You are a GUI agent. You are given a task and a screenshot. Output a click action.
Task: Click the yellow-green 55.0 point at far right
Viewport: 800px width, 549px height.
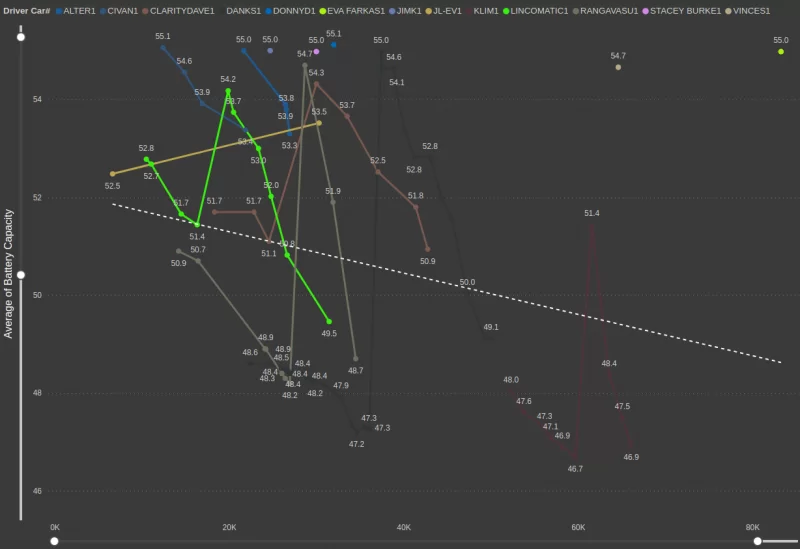(x=781, y=51)
